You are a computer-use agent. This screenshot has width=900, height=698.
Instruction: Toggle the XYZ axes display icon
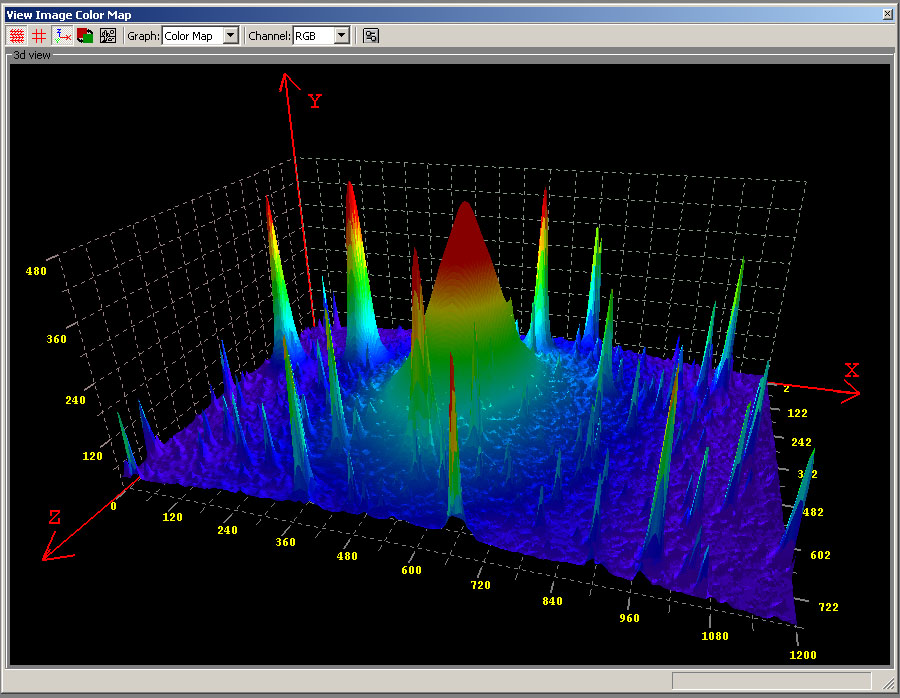[62, 36]
